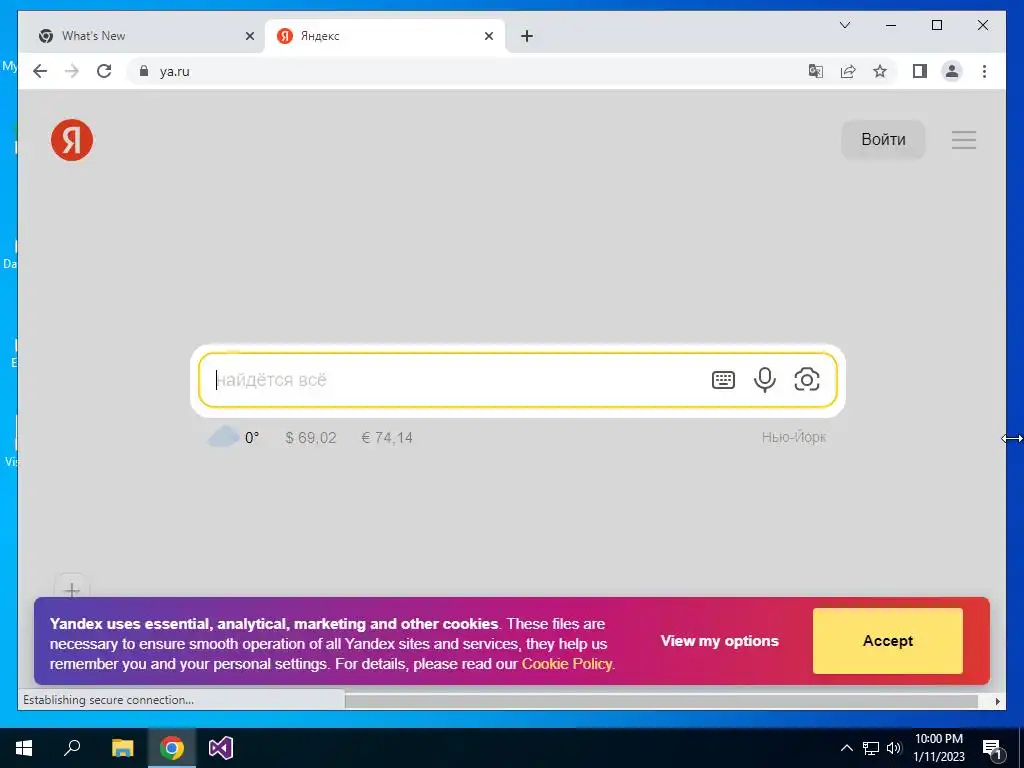Viewport: 1024px width, 768px height.
Task: Click the euro rate € 74,14
Action: (x=387, y=438)
